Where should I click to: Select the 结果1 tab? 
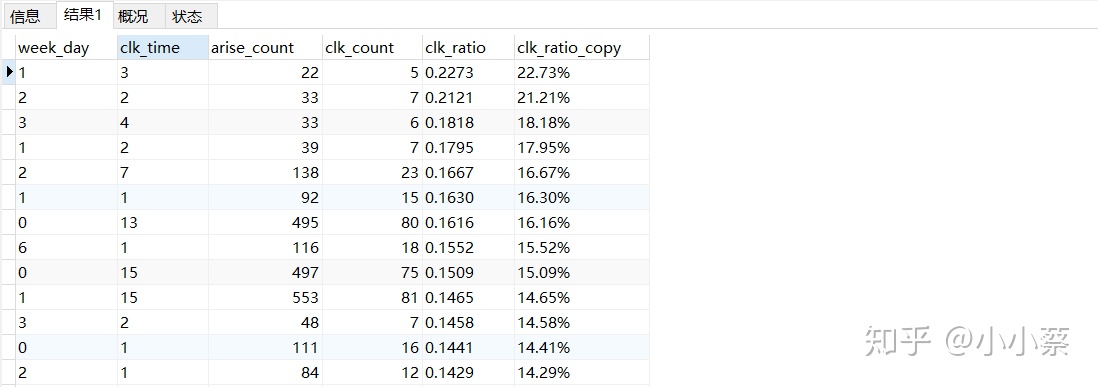pyautogui.click(x=83, y=15)
